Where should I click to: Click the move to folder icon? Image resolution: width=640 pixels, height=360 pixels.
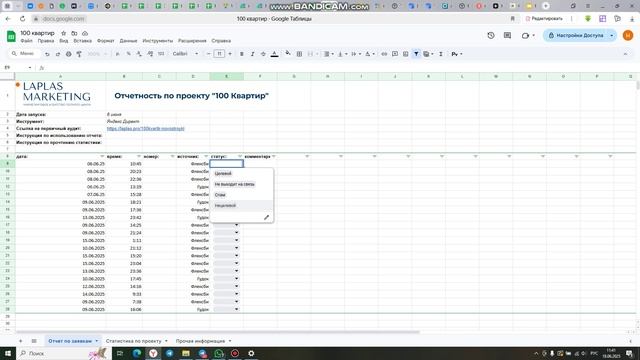coord(74,33)
